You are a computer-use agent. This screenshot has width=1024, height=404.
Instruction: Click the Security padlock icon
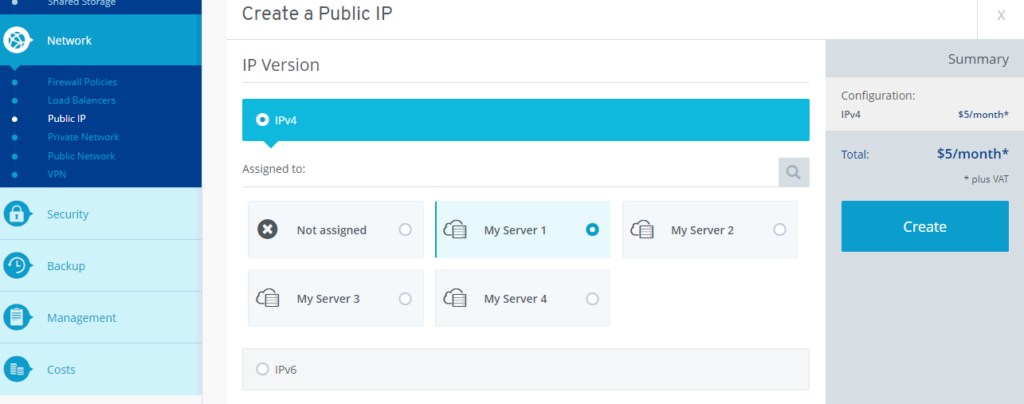[17, 214]
